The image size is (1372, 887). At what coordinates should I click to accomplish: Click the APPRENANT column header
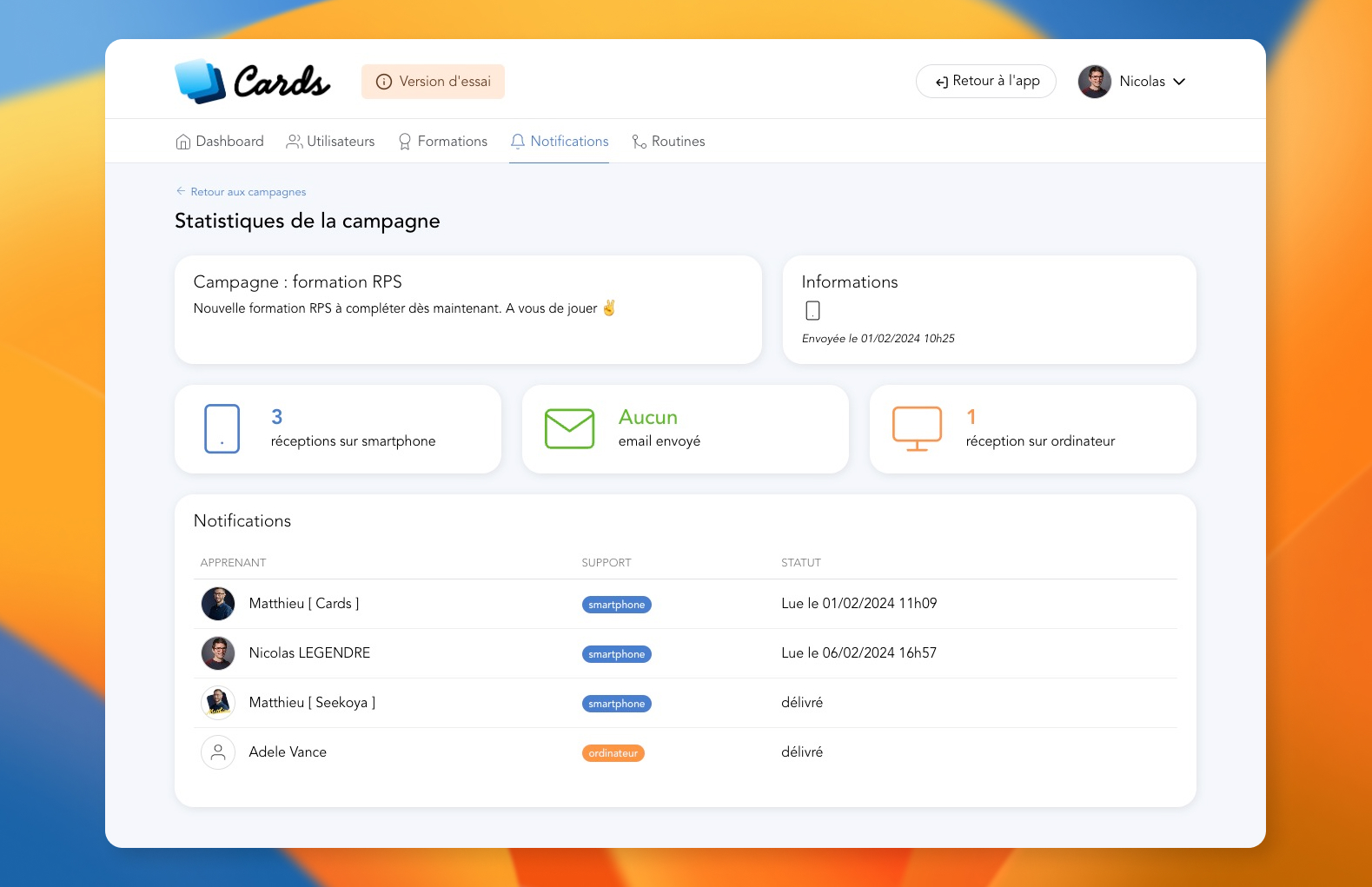click(x=234, y=563)
